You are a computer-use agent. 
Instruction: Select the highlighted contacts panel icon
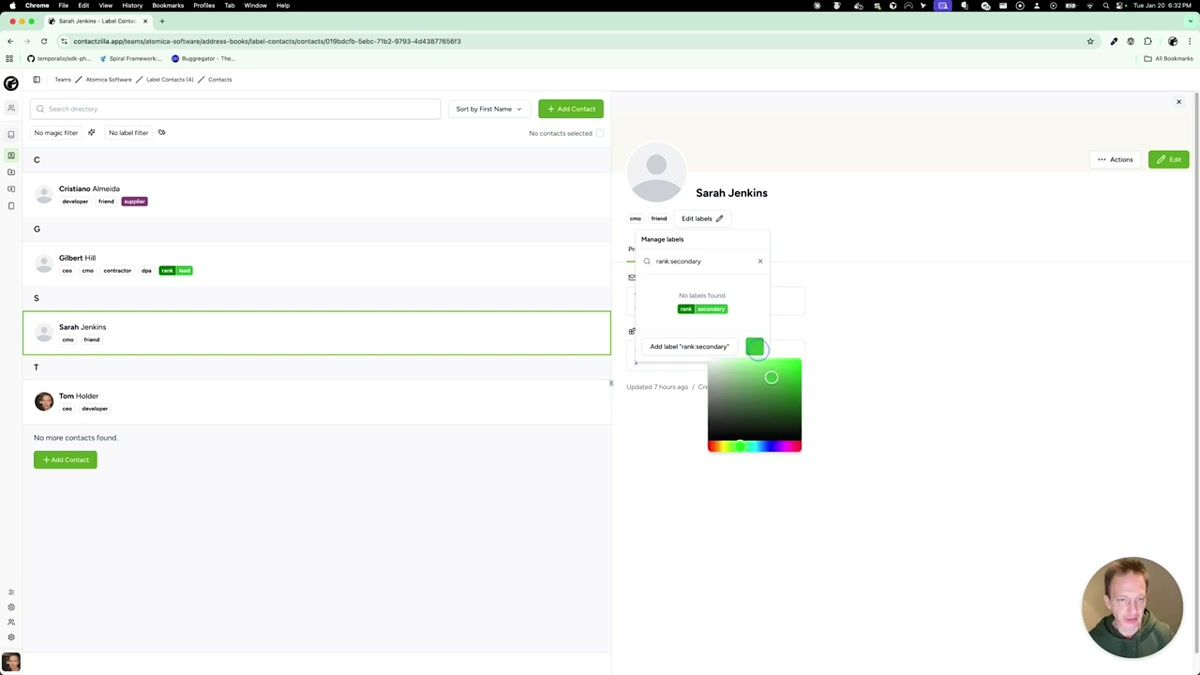tap(11, 155)
